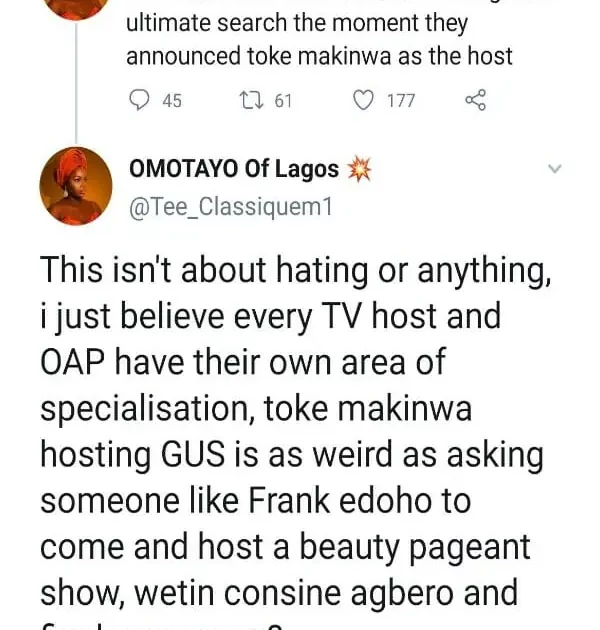Open the tweet reading 'announced toke makinwa as the host'

tap(319, 56)
